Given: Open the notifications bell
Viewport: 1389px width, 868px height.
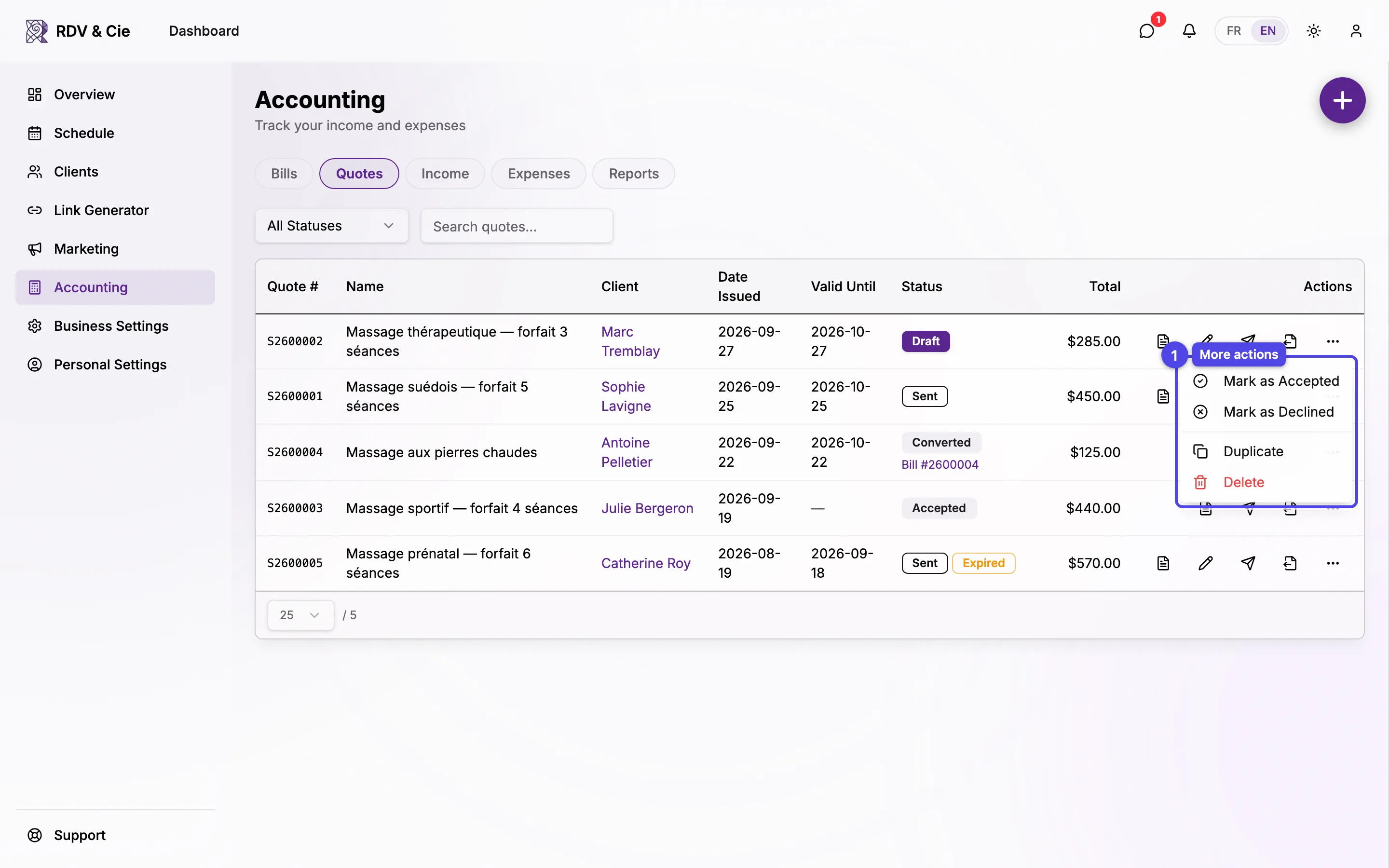Looking at the screenshot, I should tap(1189, 31).
